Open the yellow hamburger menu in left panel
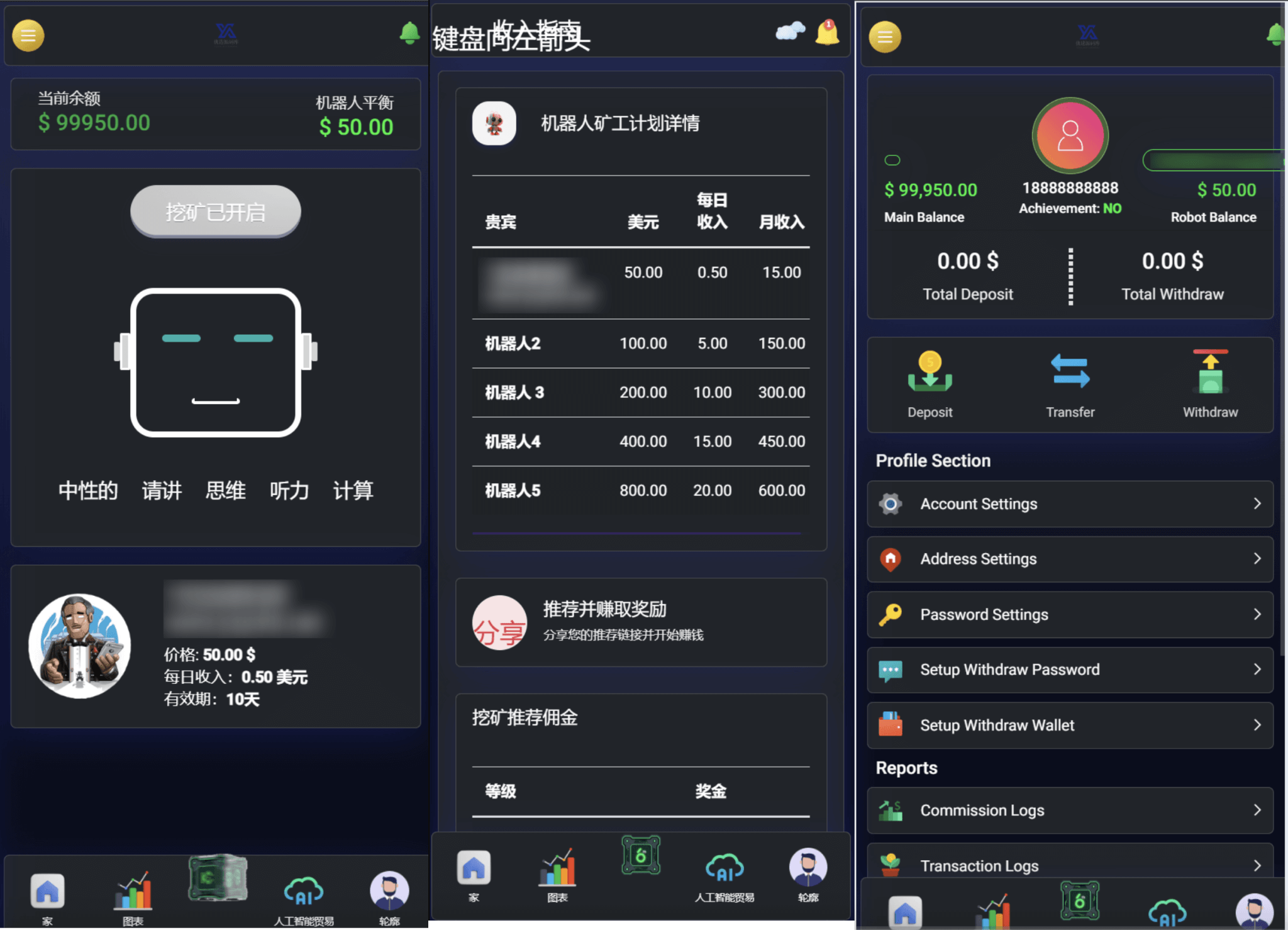 tap(28, 35)
